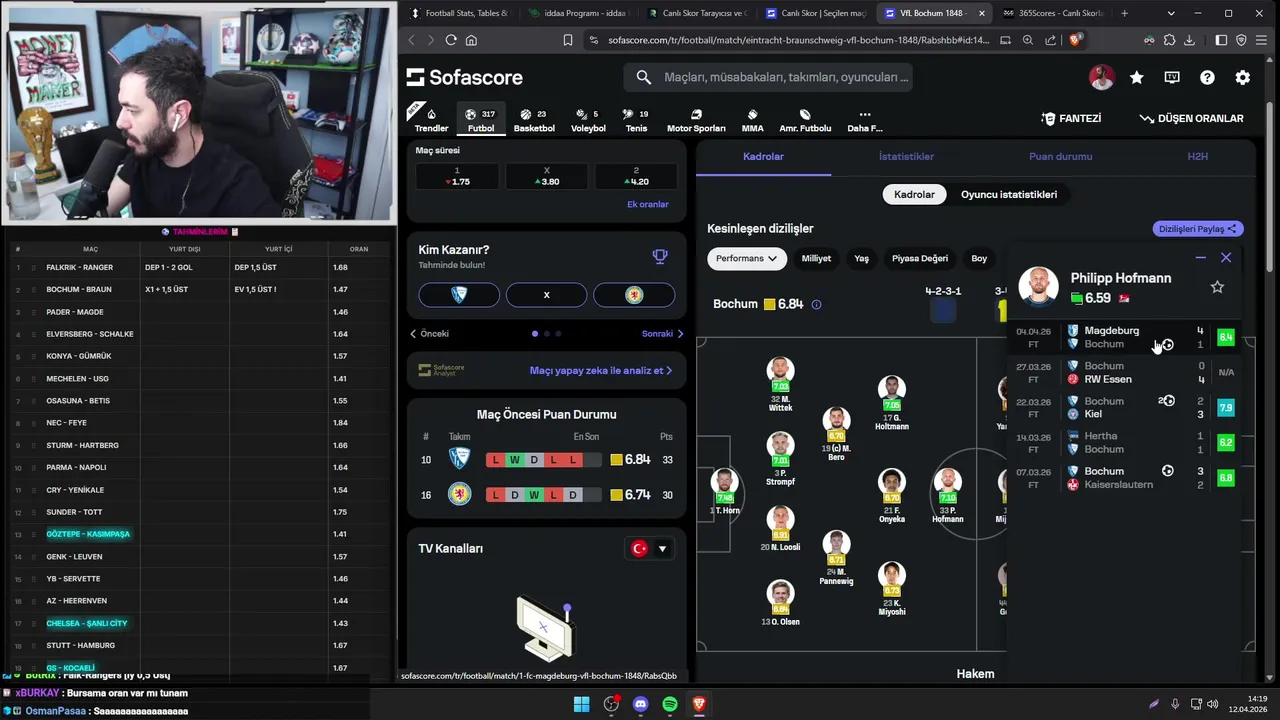Go to Sonraki card
The width and height of the screenshot is (1280, 720).
[x=663, y=334]
